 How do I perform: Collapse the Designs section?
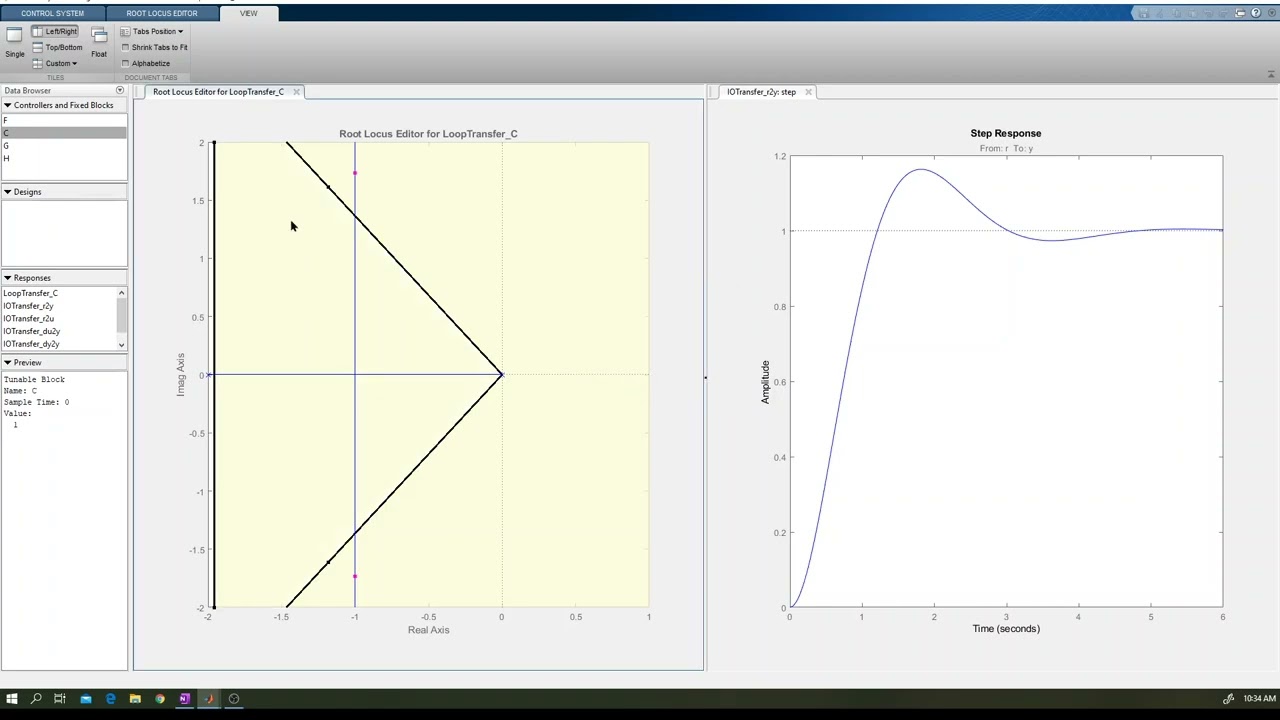(x=7, y=192)
